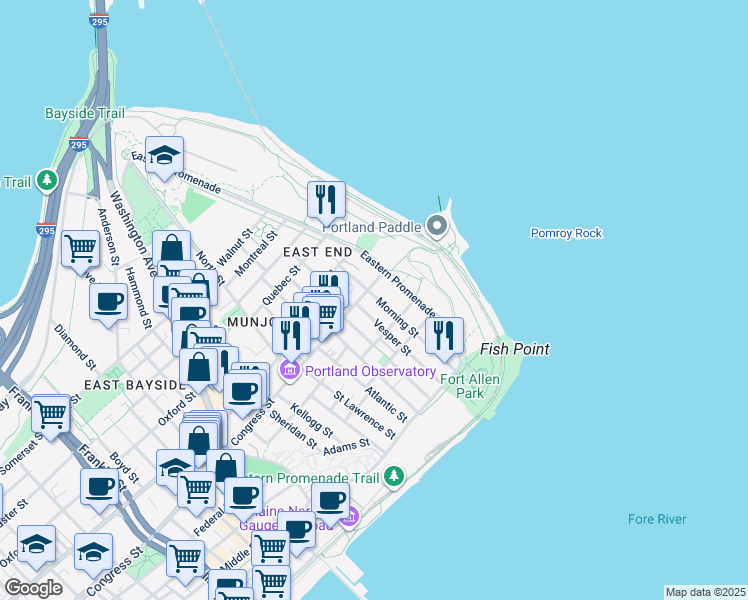The height and width of the screenshot is (600, 748).
Task: Open the cafe marker beside Narrow Gauge Railroad museum
Action: 330,503
